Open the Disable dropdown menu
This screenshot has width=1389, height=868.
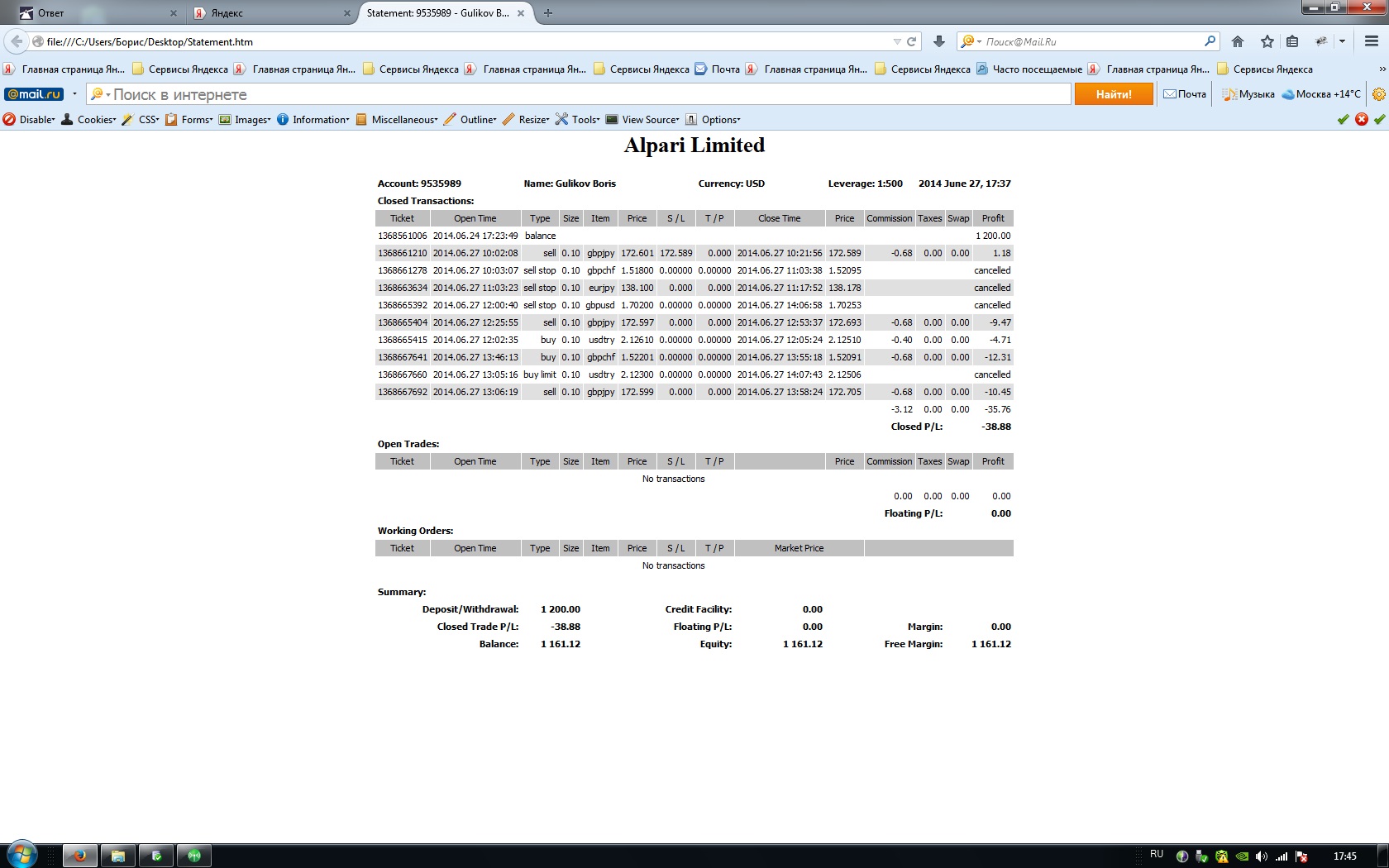[30, 120]
